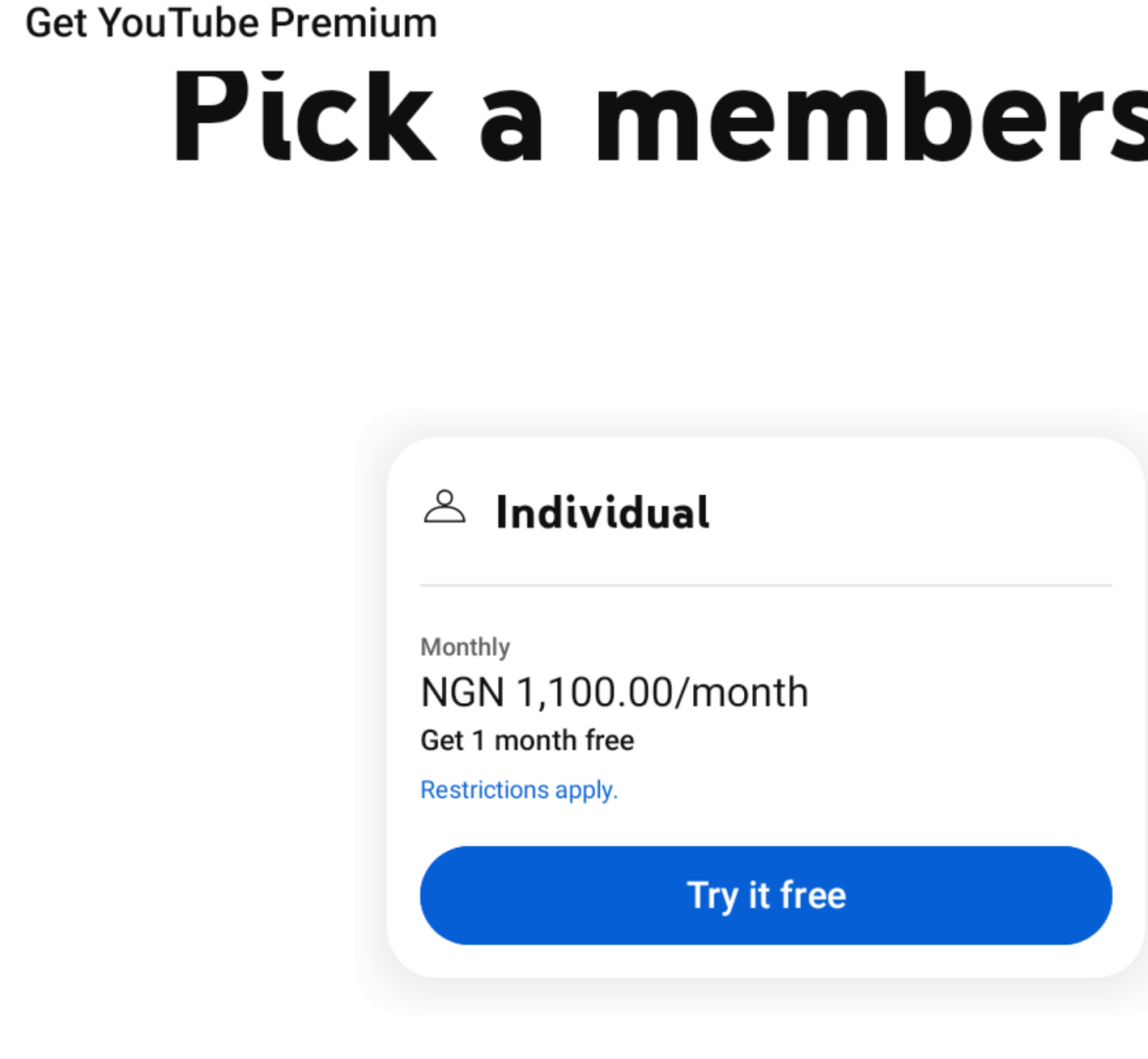Screen dimensions: 1148x1059
Task: Open the Restrictions apply link
Action: (x=519, y=790)
